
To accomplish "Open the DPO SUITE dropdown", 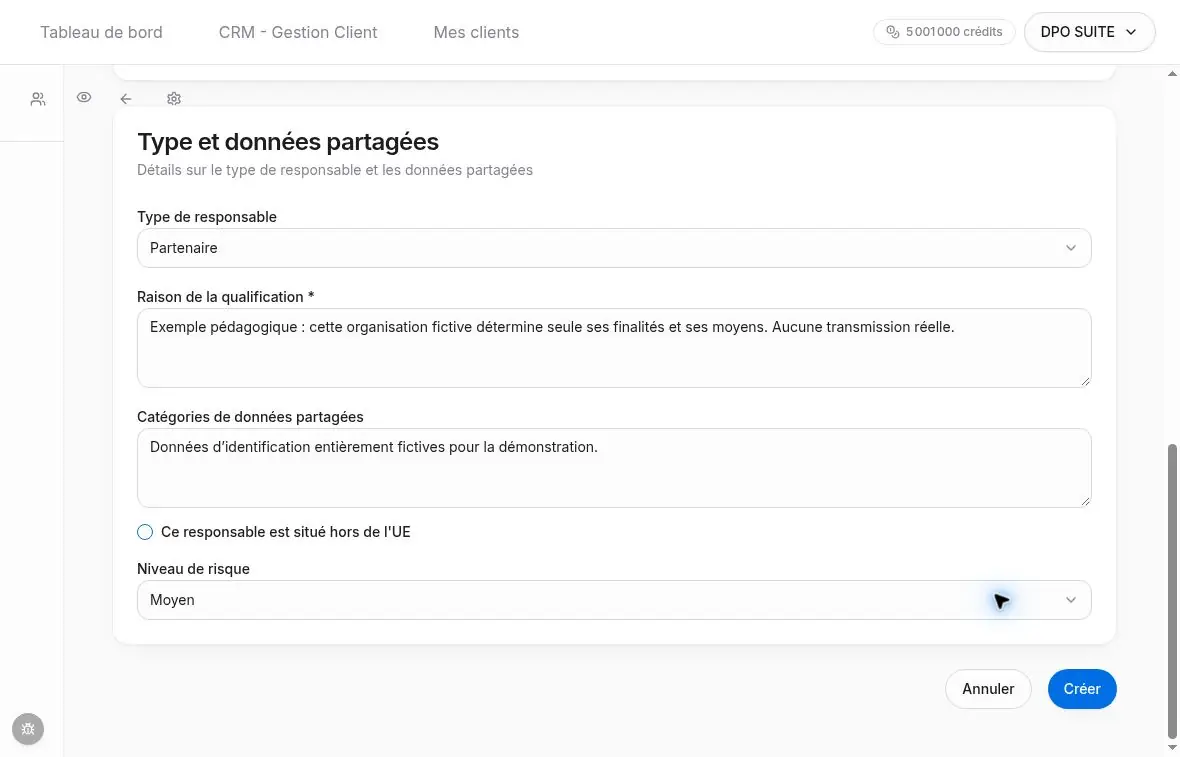I will [1089, 32].
